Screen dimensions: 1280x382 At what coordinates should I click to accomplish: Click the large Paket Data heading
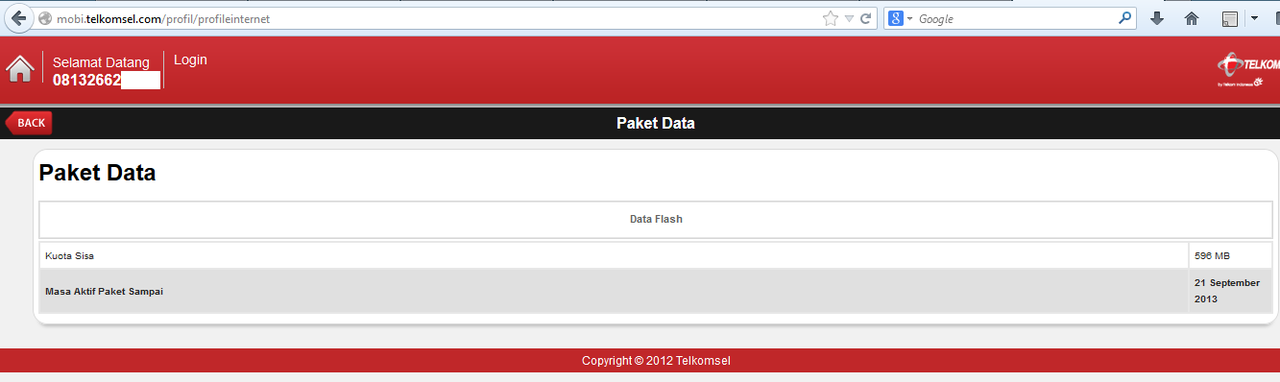click(97, 173)
